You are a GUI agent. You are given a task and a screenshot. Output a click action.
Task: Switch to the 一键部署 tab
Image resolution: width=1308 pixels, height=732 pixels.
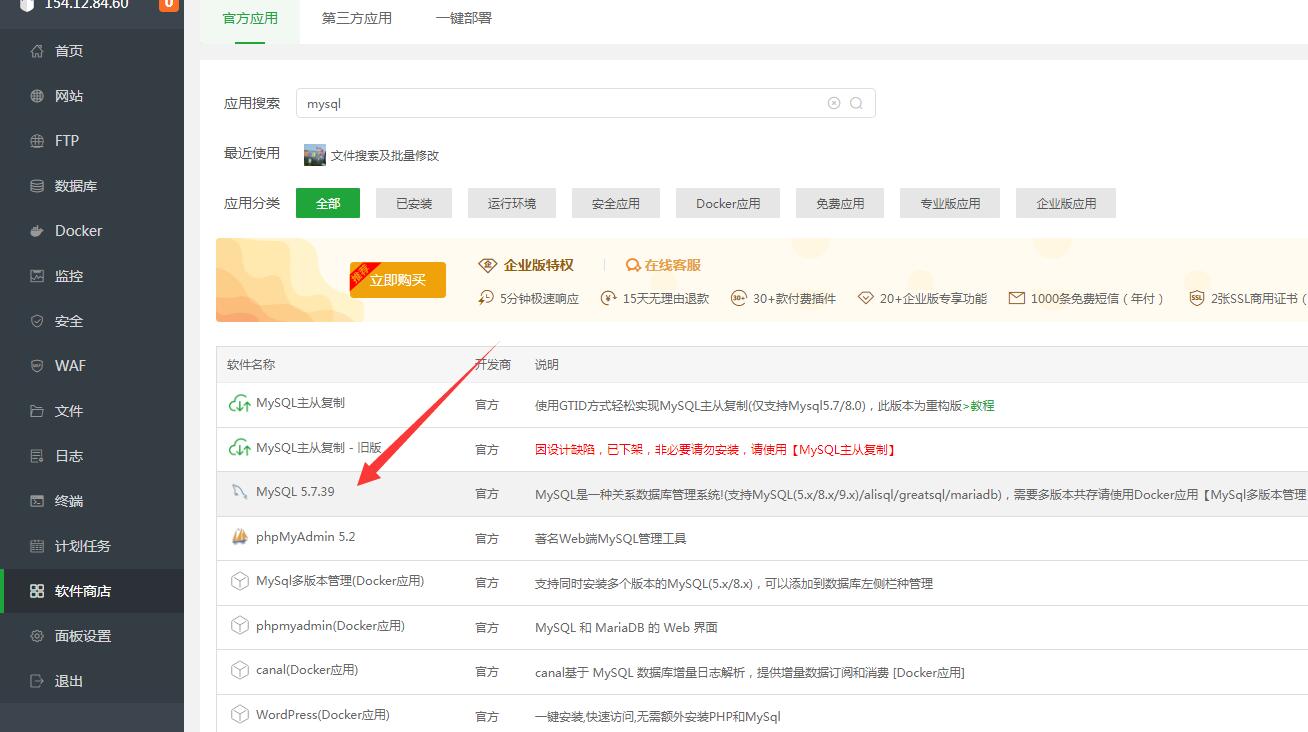click(x=462, y=17)
